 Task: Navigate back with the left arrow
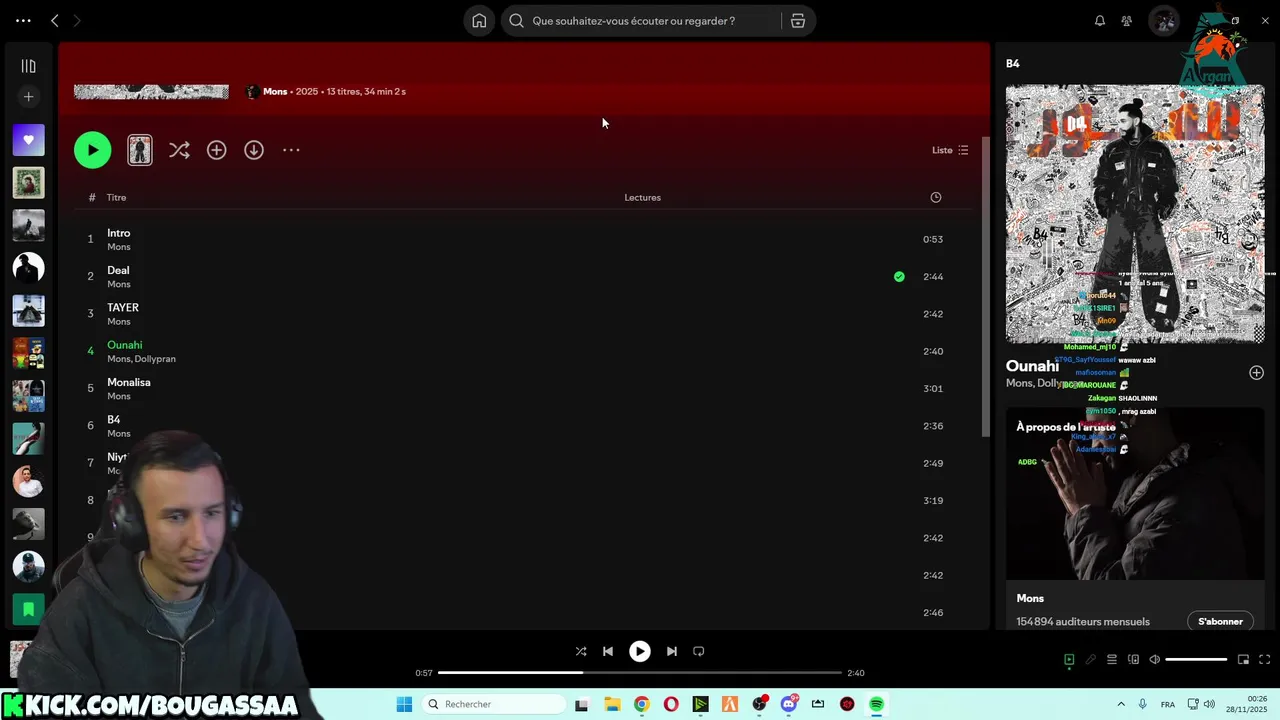[x=55, y=21]
